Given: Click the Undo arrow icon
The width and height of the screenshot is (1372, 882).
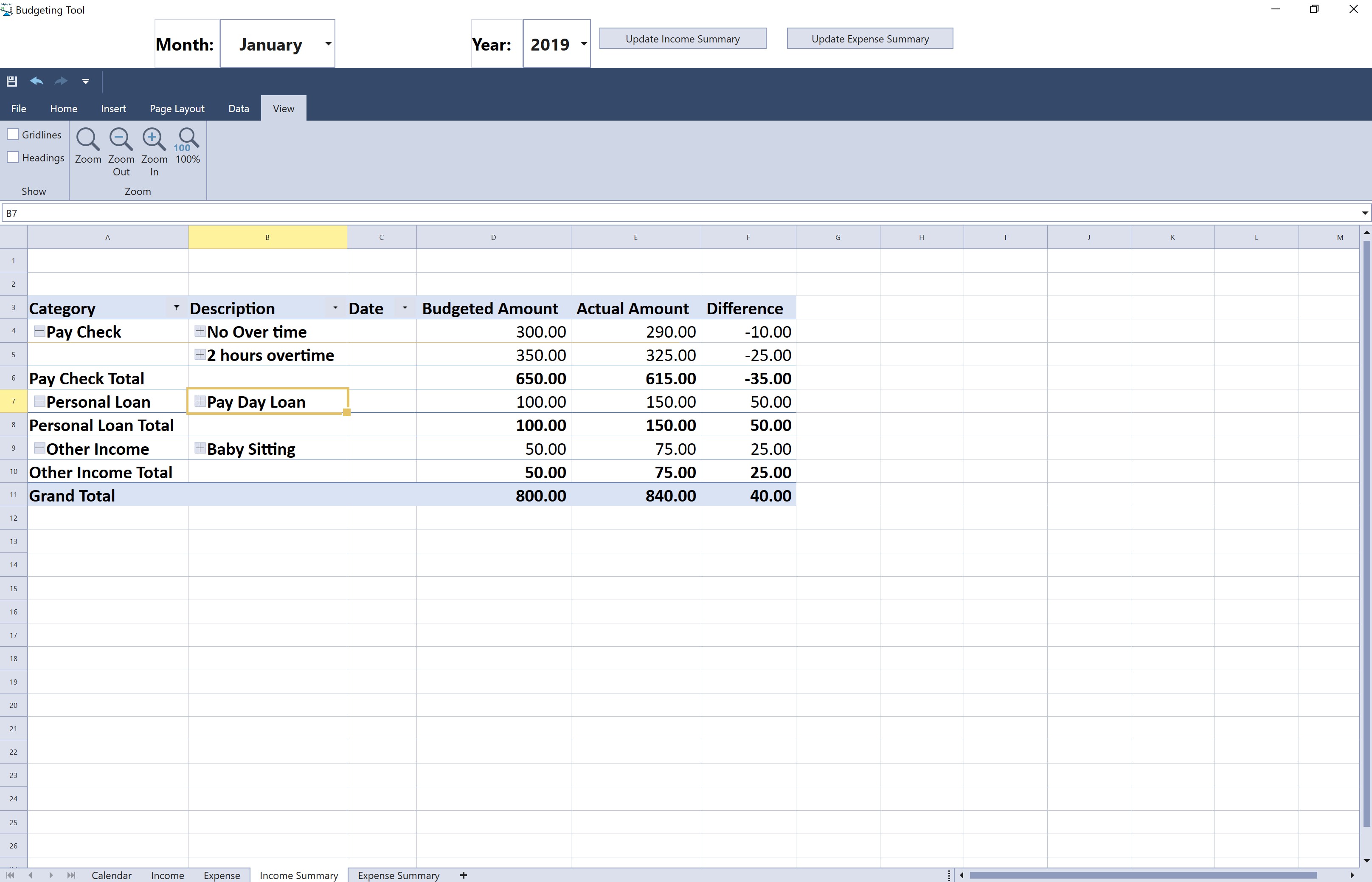Looking at the screenshot, I should 37,82.
